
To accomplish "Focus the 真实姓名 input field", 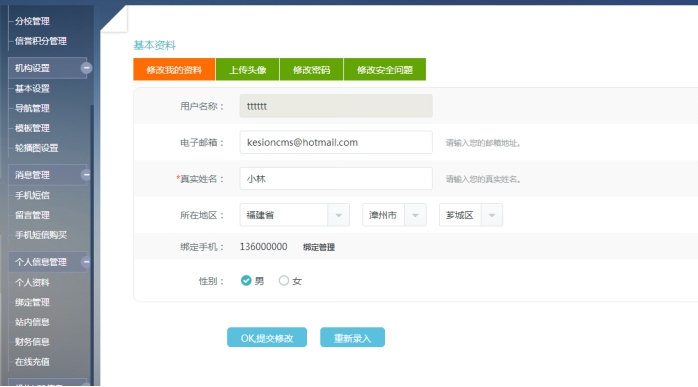I will coord(336,179).
